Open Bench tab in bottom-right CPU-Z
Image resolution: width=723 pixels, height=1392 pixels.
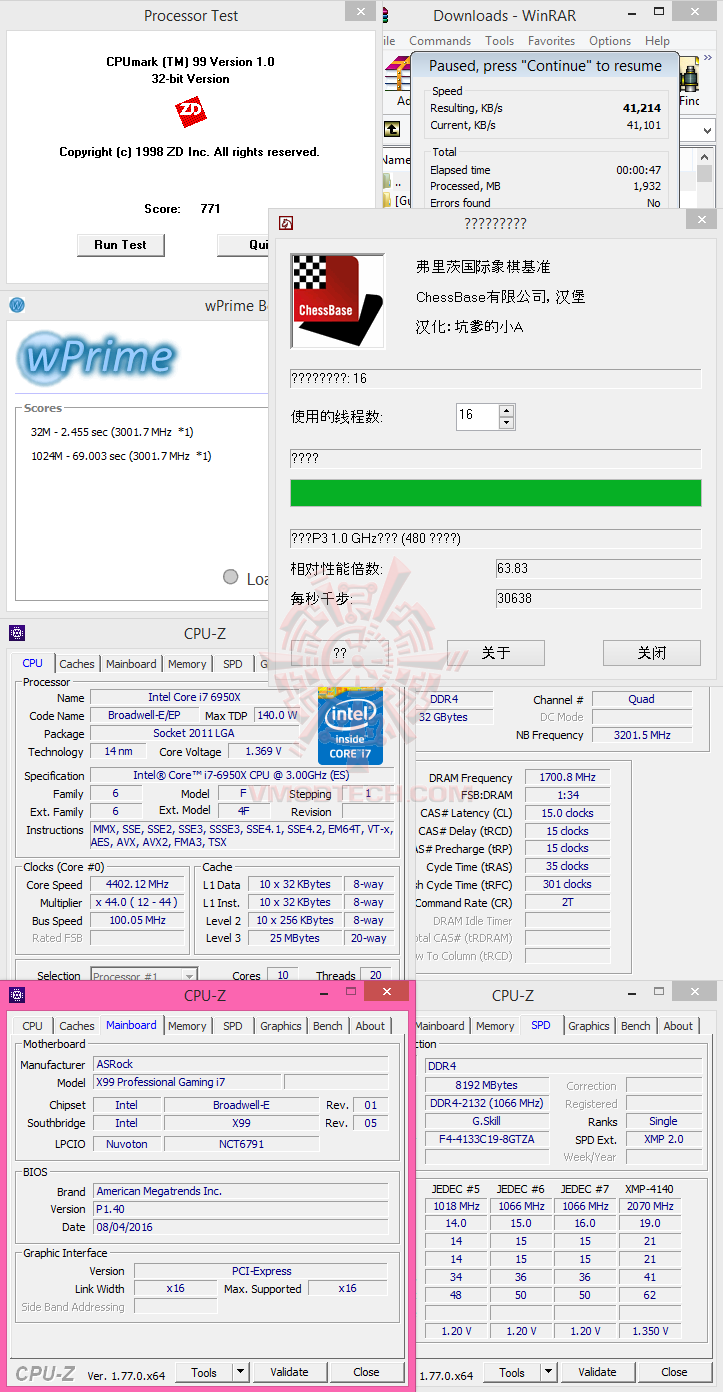(636, 1026)
